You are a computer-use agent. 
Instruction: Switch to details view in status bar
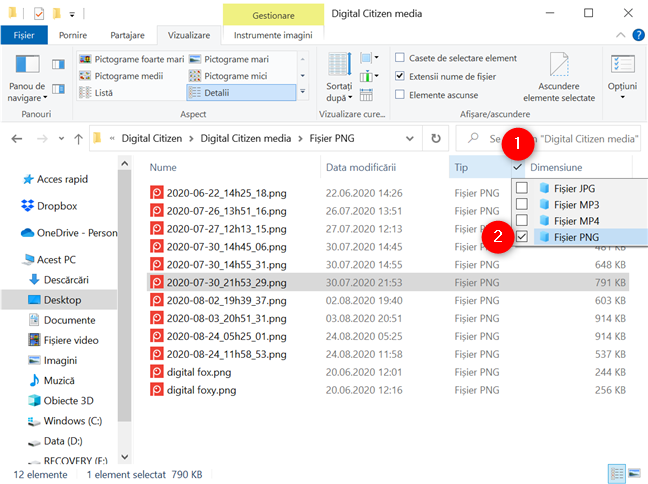coord(617,474)
